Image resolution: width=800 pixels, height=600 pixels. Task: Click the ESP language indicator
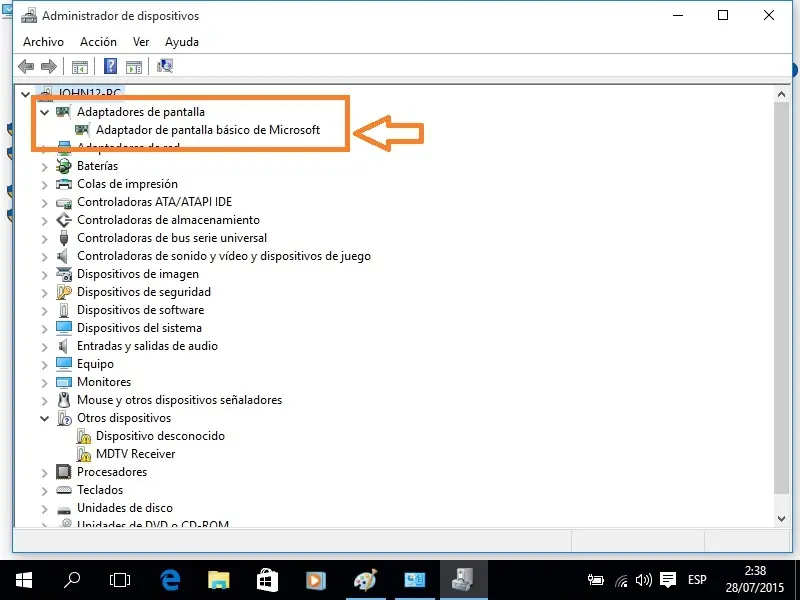pos(697,580)
